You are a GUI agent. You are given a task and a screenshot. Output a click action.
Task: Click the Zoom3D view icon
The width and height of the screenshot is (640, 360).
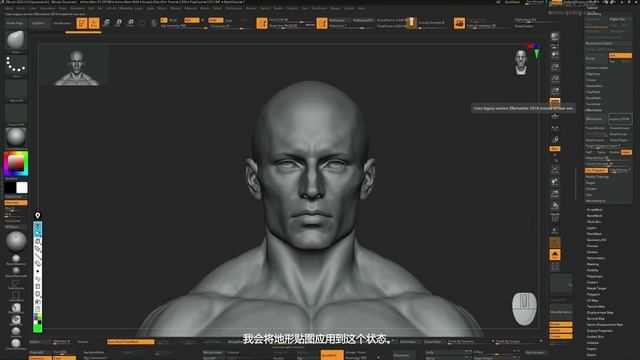pyautogui.click(x=555, y=194)
